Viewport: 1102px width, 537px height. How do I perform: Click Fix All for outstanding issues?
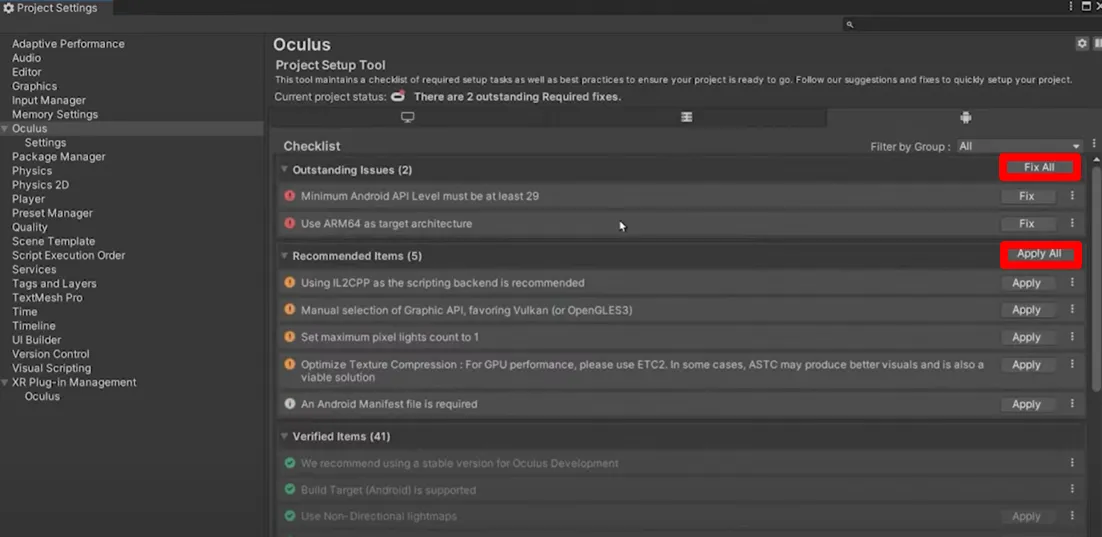[1039, 167]
